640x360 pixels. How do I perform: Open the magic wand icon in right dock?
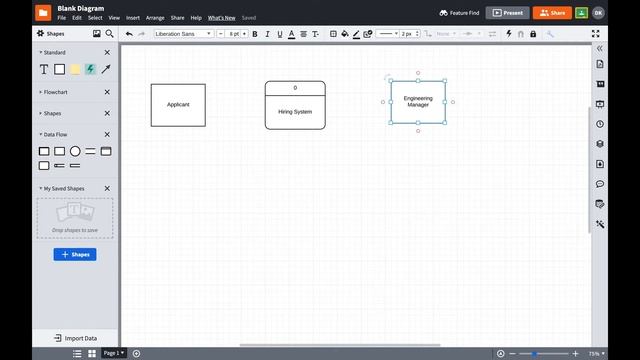click(x=600, y=224)
